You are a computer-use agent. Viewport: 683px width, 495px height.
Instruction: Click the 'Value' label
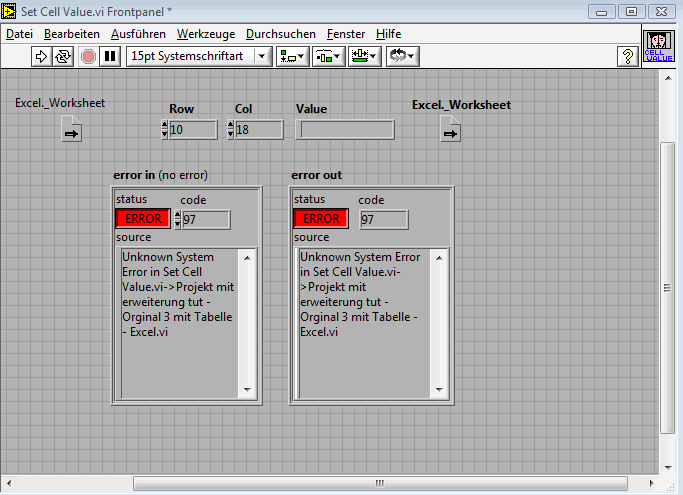(x=311, y=109)
